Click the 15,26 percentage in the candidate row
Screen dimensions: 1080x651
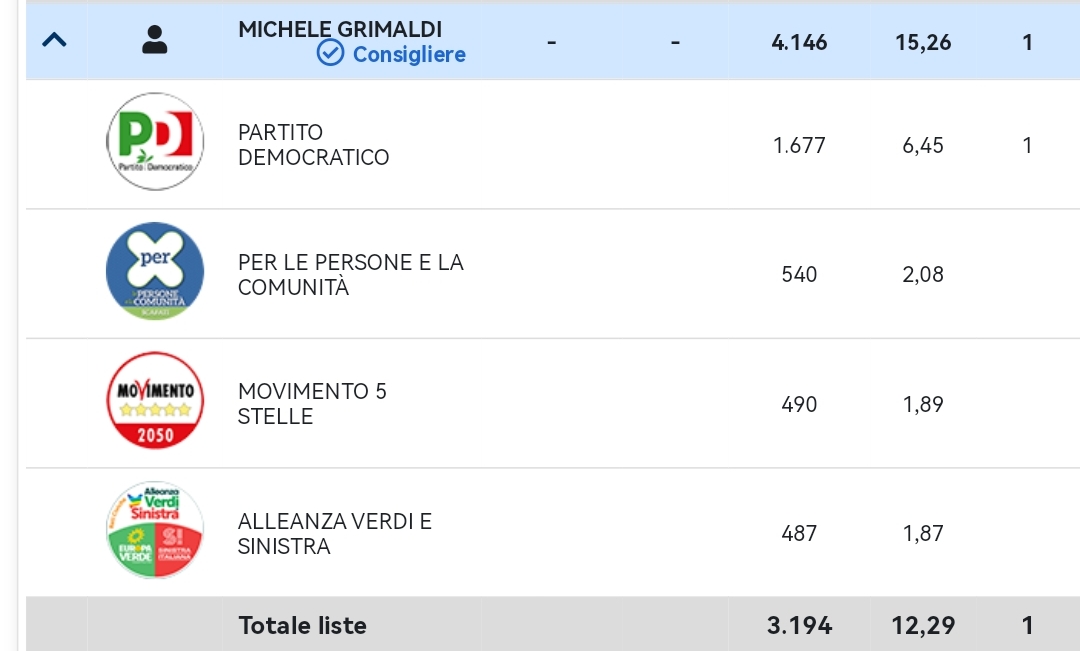point(923,43)
